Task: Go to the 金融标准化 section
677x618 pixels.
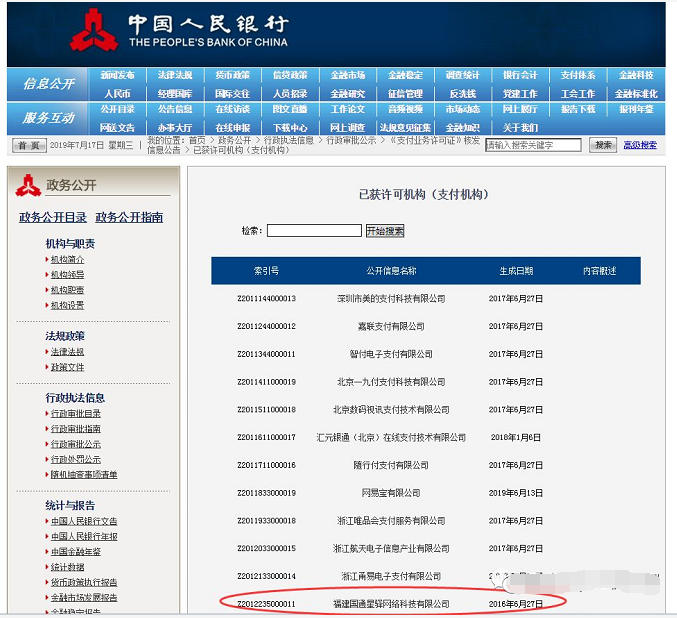Action: coord(636,94)
